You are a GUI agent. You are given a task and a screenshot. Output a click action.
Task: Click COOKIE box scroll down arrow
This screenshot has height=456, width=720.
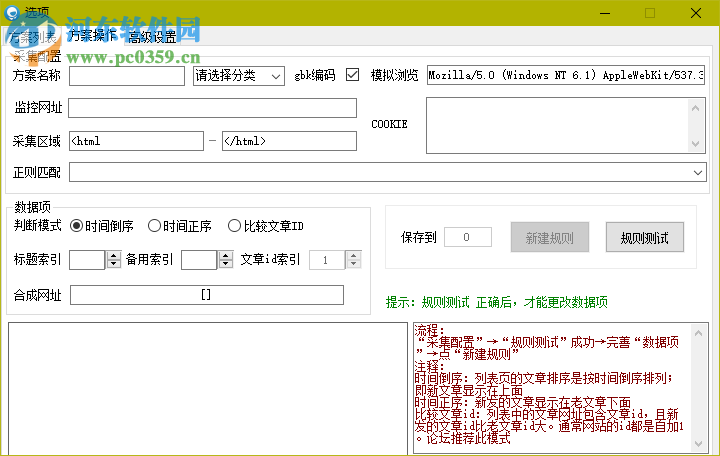point(695,144)
